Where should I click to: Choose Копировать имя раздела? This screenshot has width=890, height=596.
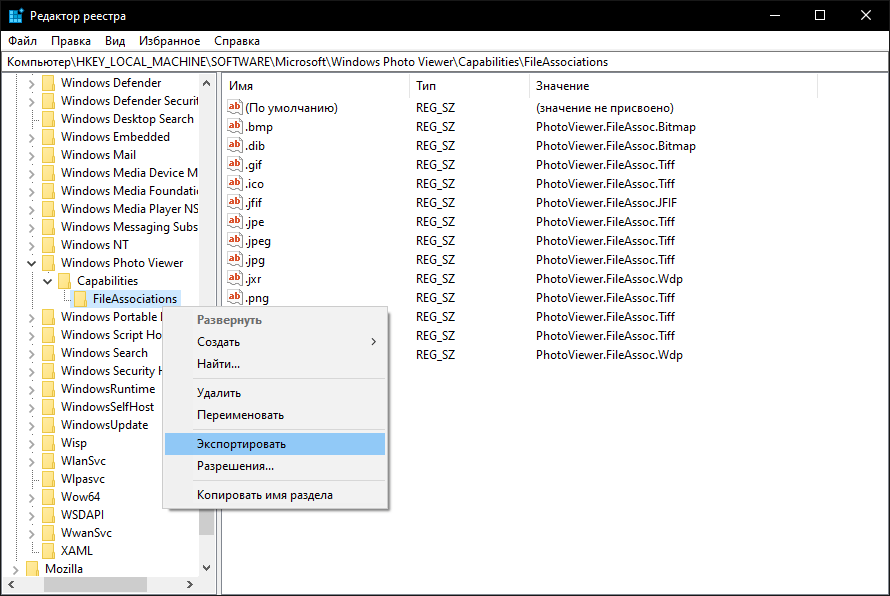[275, 495]
